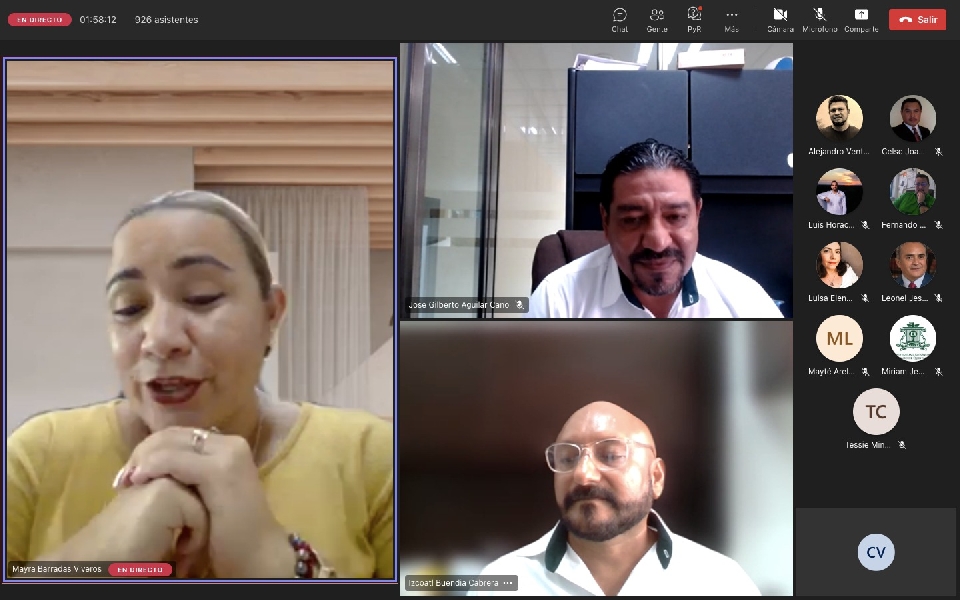This screenshot has width=960, height=600.
Task: Turn on the Cámara
Action: click(780, 18)
